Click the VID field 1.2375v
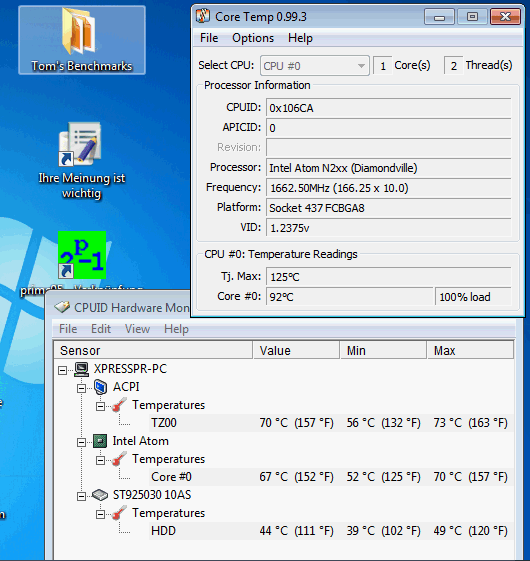Image resolution: width=530 pixels, height=561 pixels. [389, 228]
